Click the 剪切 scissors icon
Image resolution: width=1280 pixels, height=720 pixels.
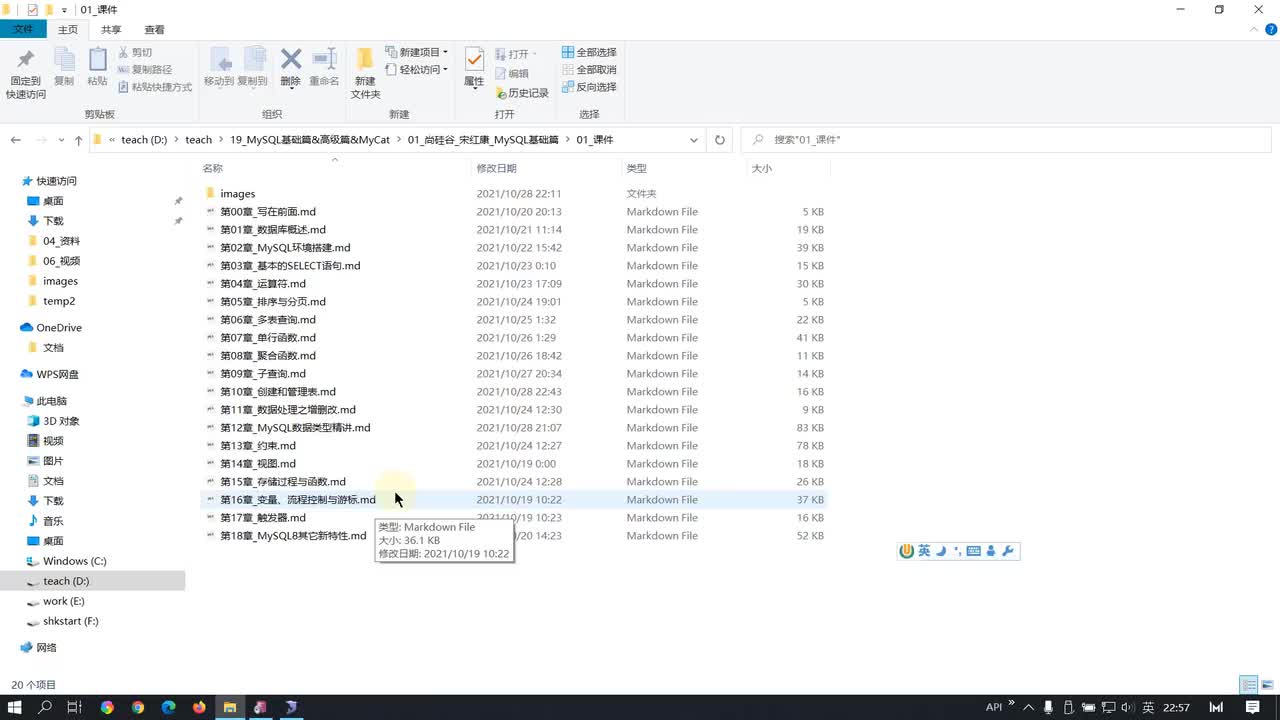[x=124, y=52]
